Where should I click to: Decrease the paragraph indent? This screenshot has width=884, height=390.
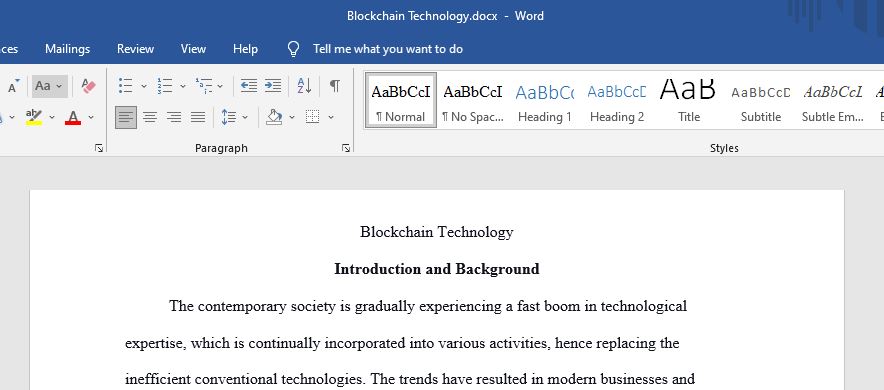249,86
